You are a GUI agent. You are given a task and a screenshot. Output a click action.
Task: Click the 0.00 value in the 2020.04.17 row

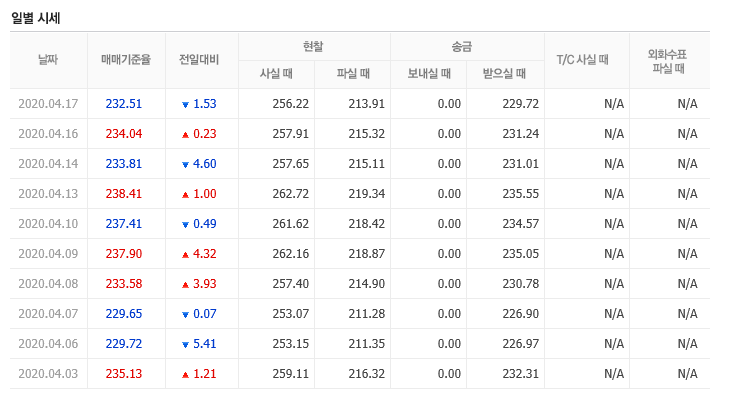click(x=449, y=104)
